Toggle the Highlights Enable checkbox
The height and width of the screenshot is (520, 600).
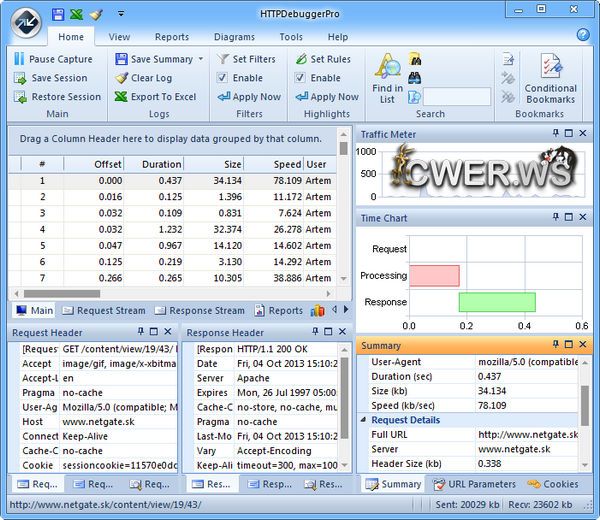pos(300,78)
